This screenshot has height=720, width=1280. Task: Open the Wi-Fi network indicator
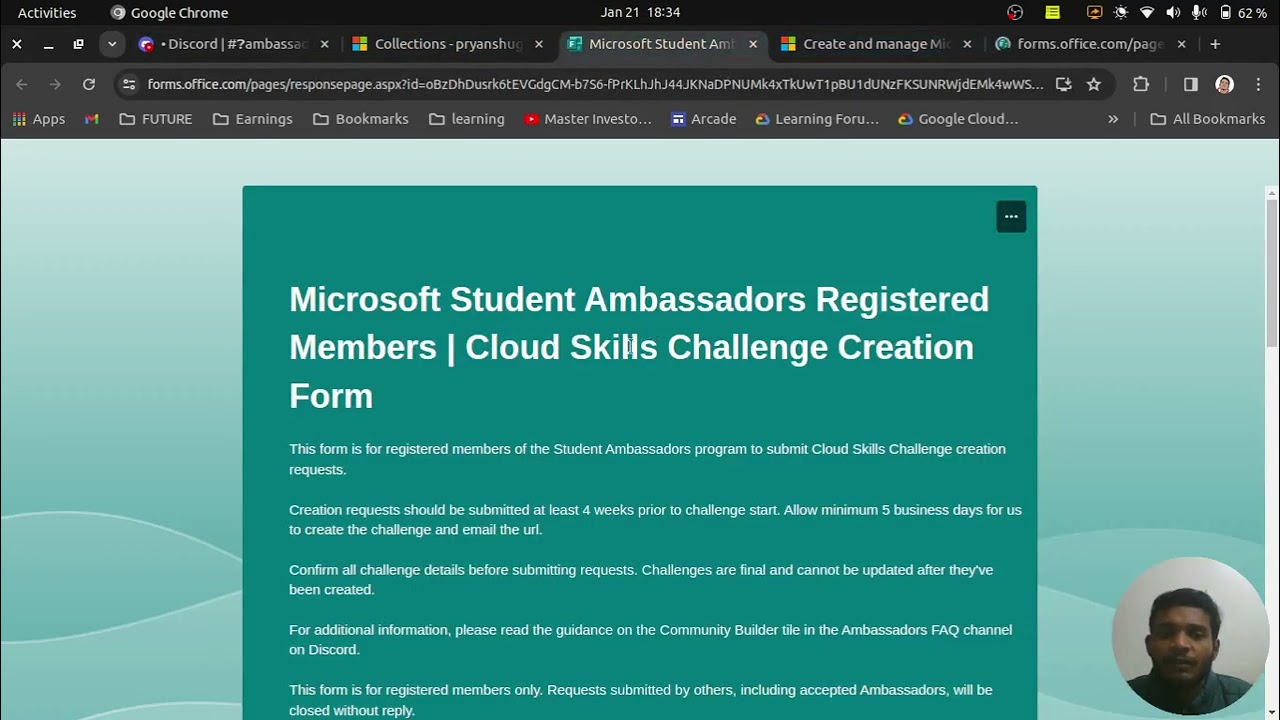point(1147,13)
